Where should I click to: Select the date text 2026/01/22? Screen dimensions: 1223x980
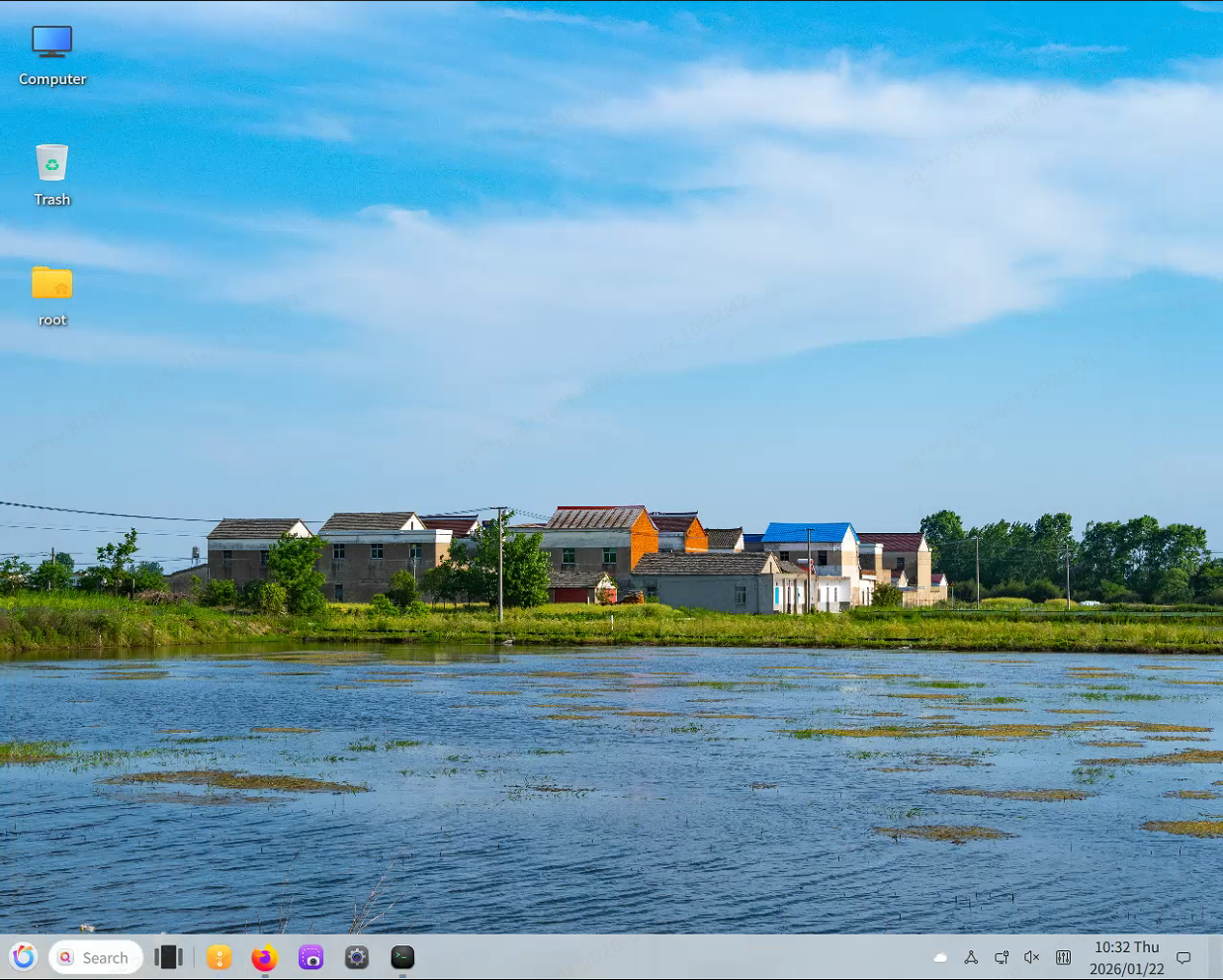click(x=1126, y=968)
